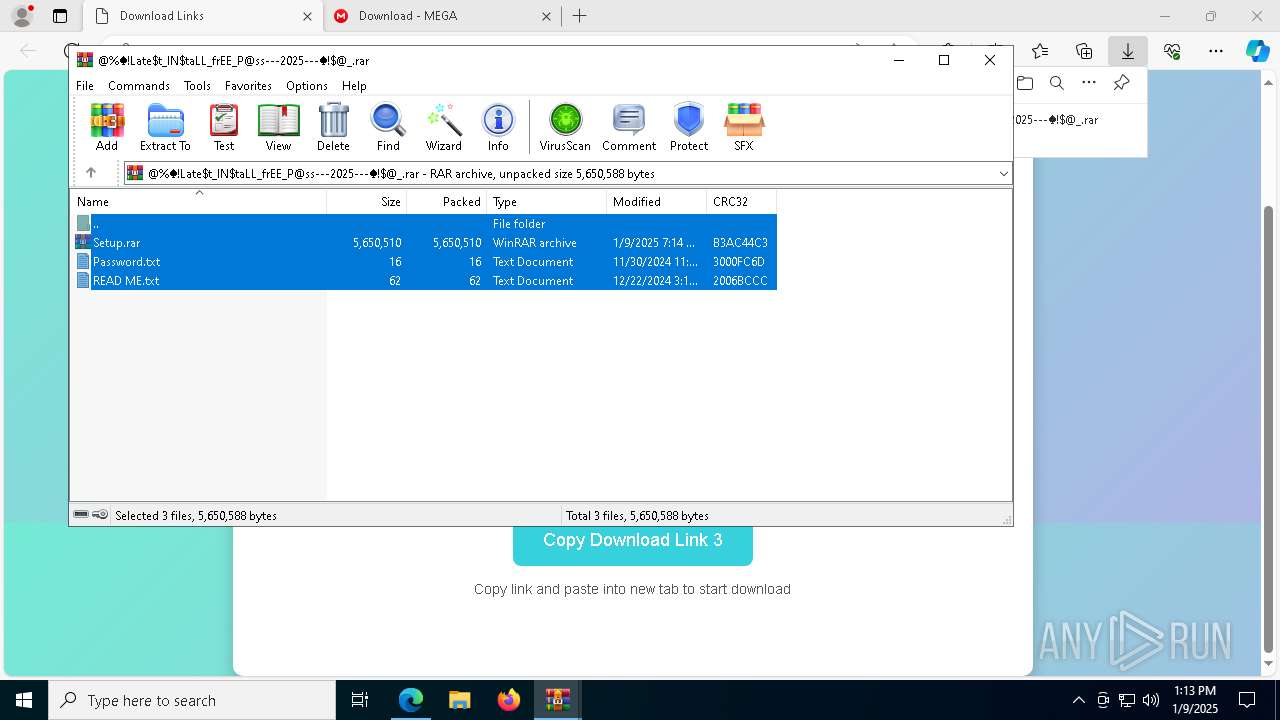Image resolution: width=1280 pixels, height=720 pixels.
Task: Click the Edge profile avatar icon
Action: [21, 16]
